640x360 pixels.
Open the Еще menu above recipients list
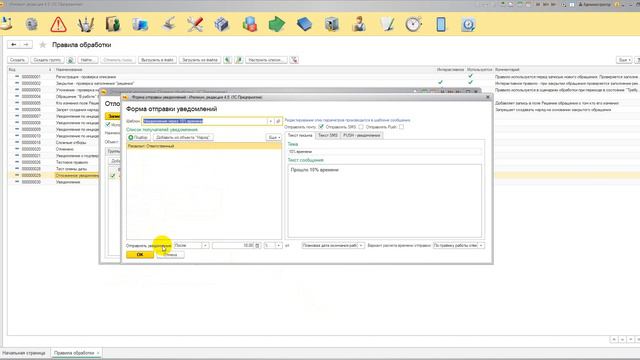click(x=274, y=138)
